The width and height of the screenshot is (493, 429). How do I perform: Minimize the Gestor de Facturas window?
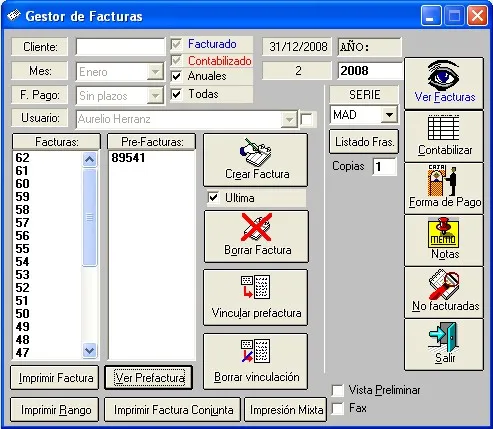pos(431,16)
